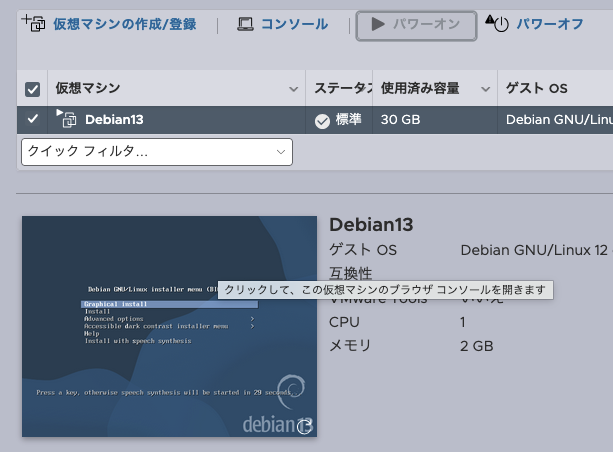The width and height of the screenshot is (613, 452).
Task: Click the 標準 status check icon
Action: pyautogui.click(x=323, y=121)
